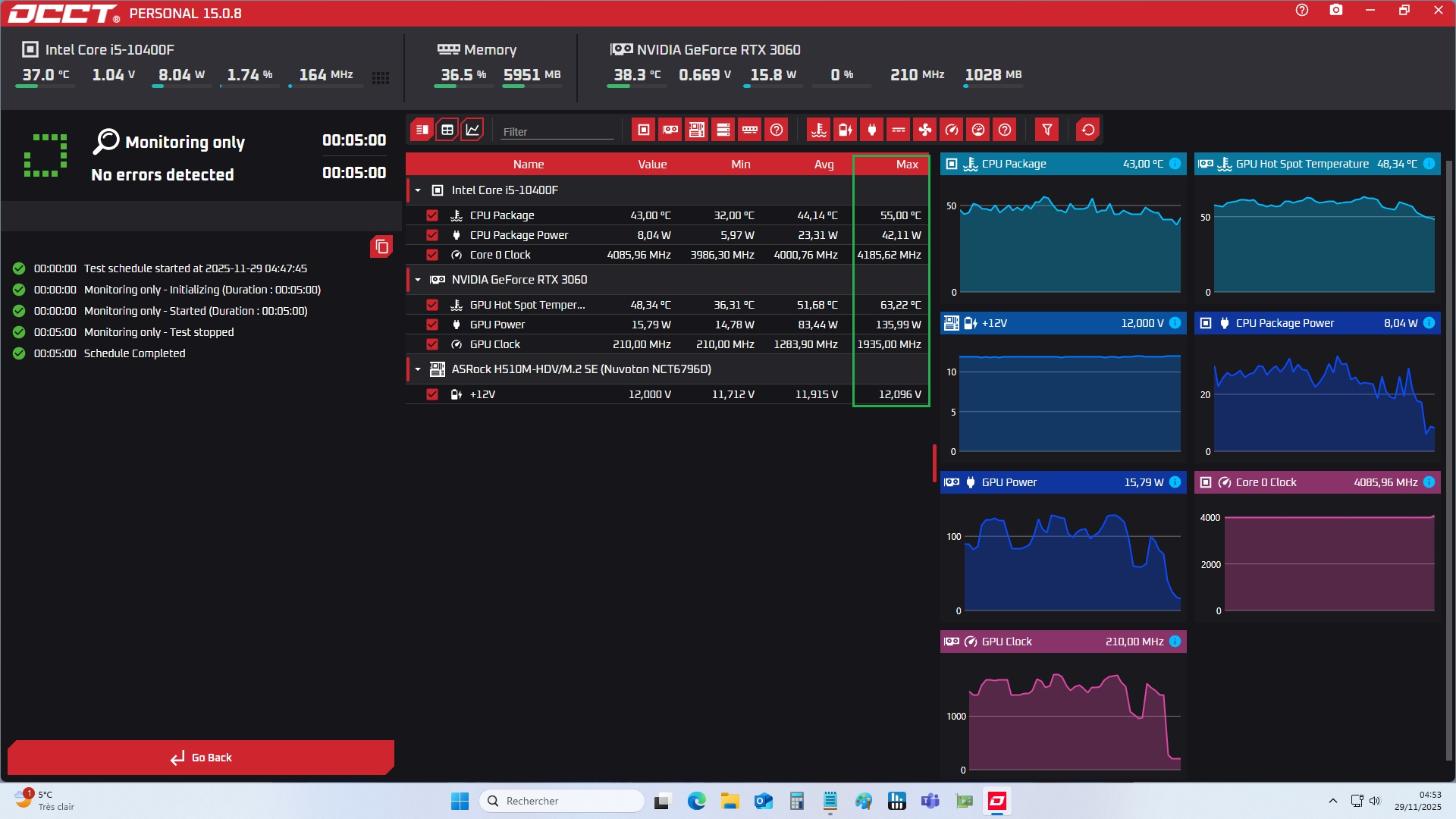1456x819 pixels.
Task: Uncheck the CPU Package sensor checkbox
Action: [x=432, y=215]
